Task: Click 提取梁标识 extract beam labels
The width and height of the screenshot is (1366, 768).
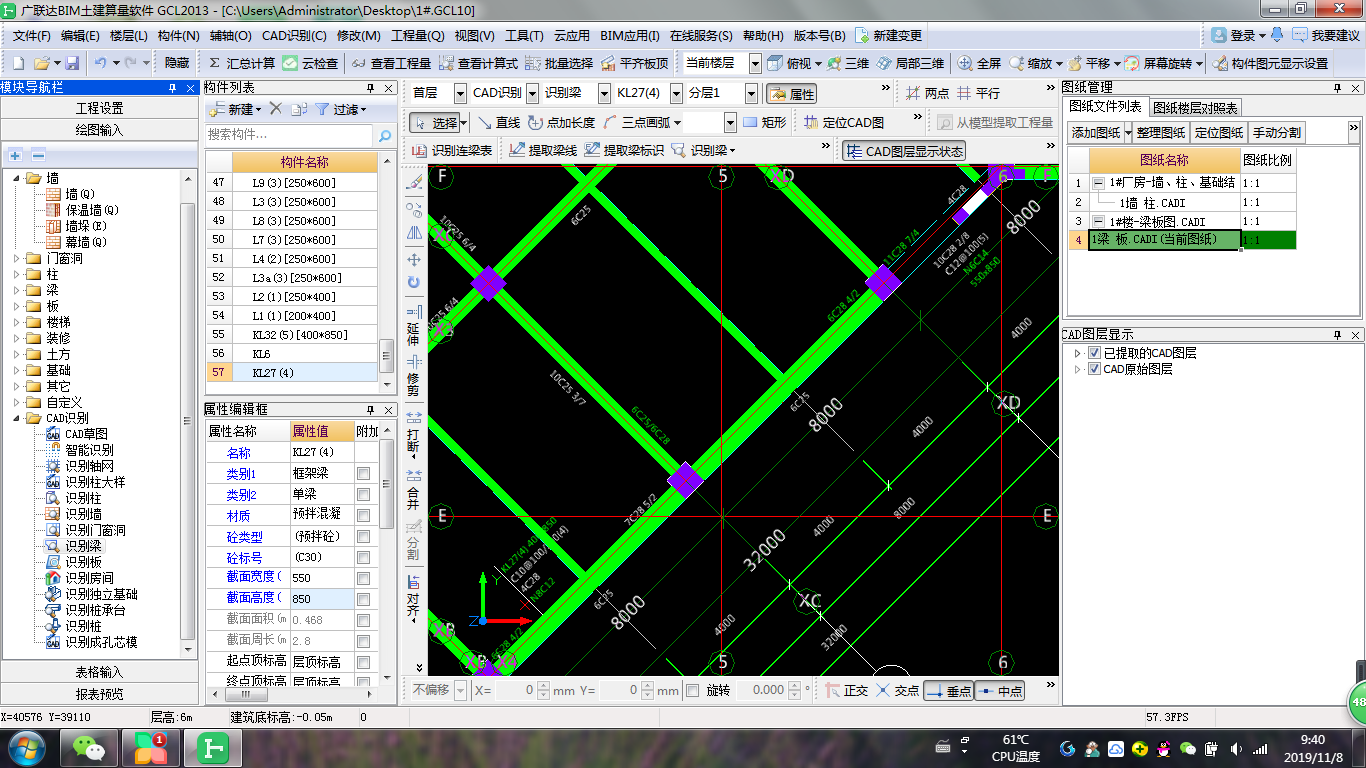Action: [624, 150]
